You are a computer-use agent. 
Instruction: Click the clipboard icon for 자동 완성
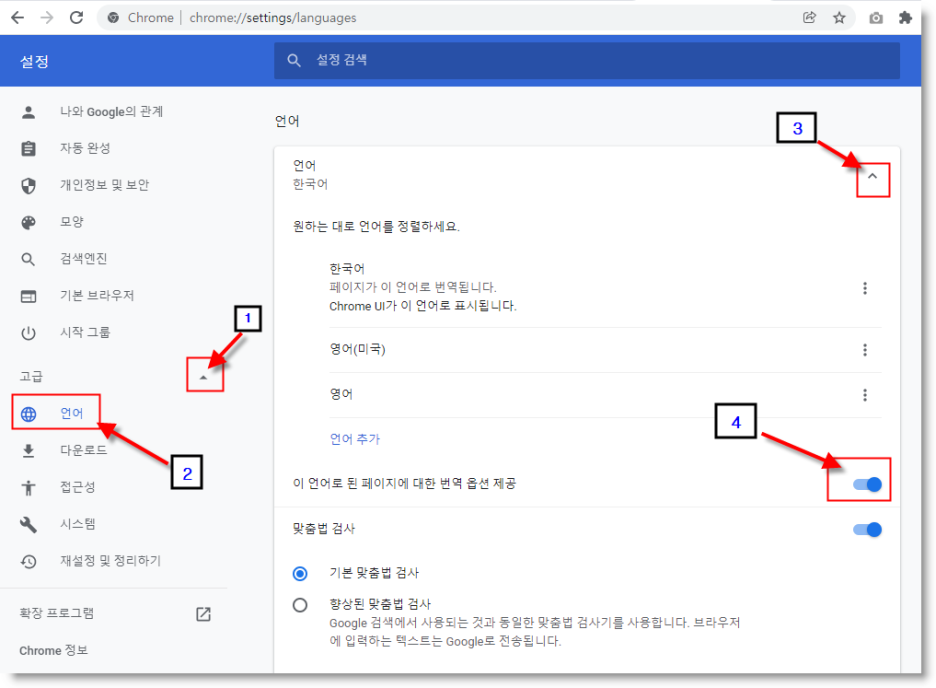point(28,149)
